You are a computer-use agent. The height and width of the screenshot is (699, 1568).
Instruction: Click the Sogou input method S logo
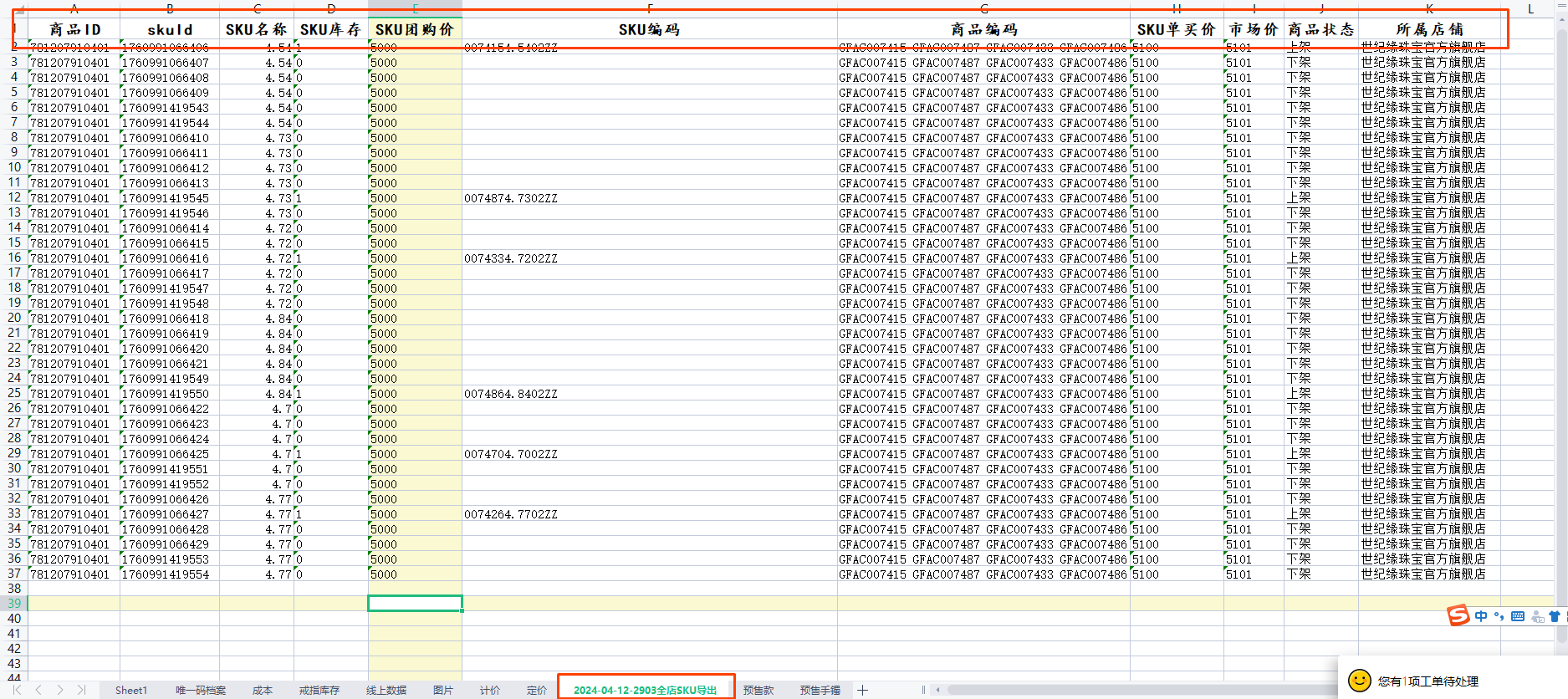(1458, 616)
